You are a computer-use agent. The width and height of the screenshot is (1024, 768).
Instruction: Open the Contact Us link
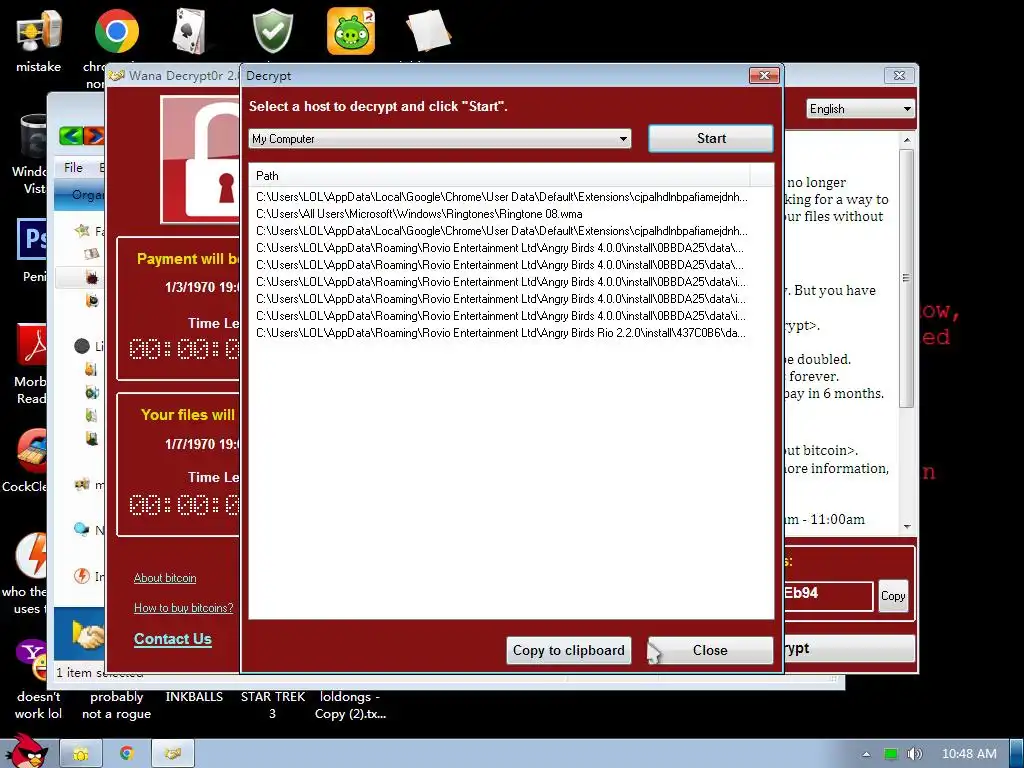pos(172,639)
